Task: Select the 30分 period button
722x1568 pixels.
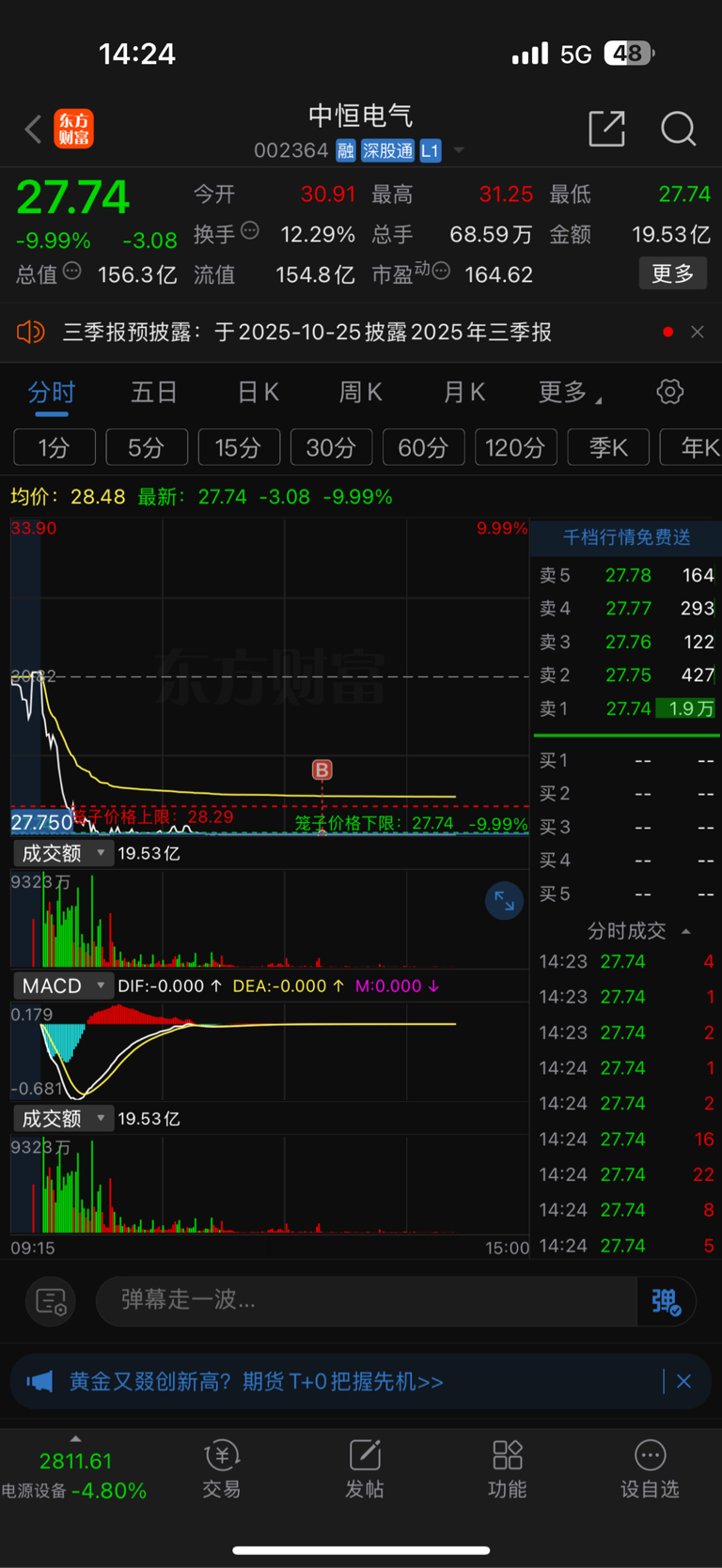Action: coord(331,447)
